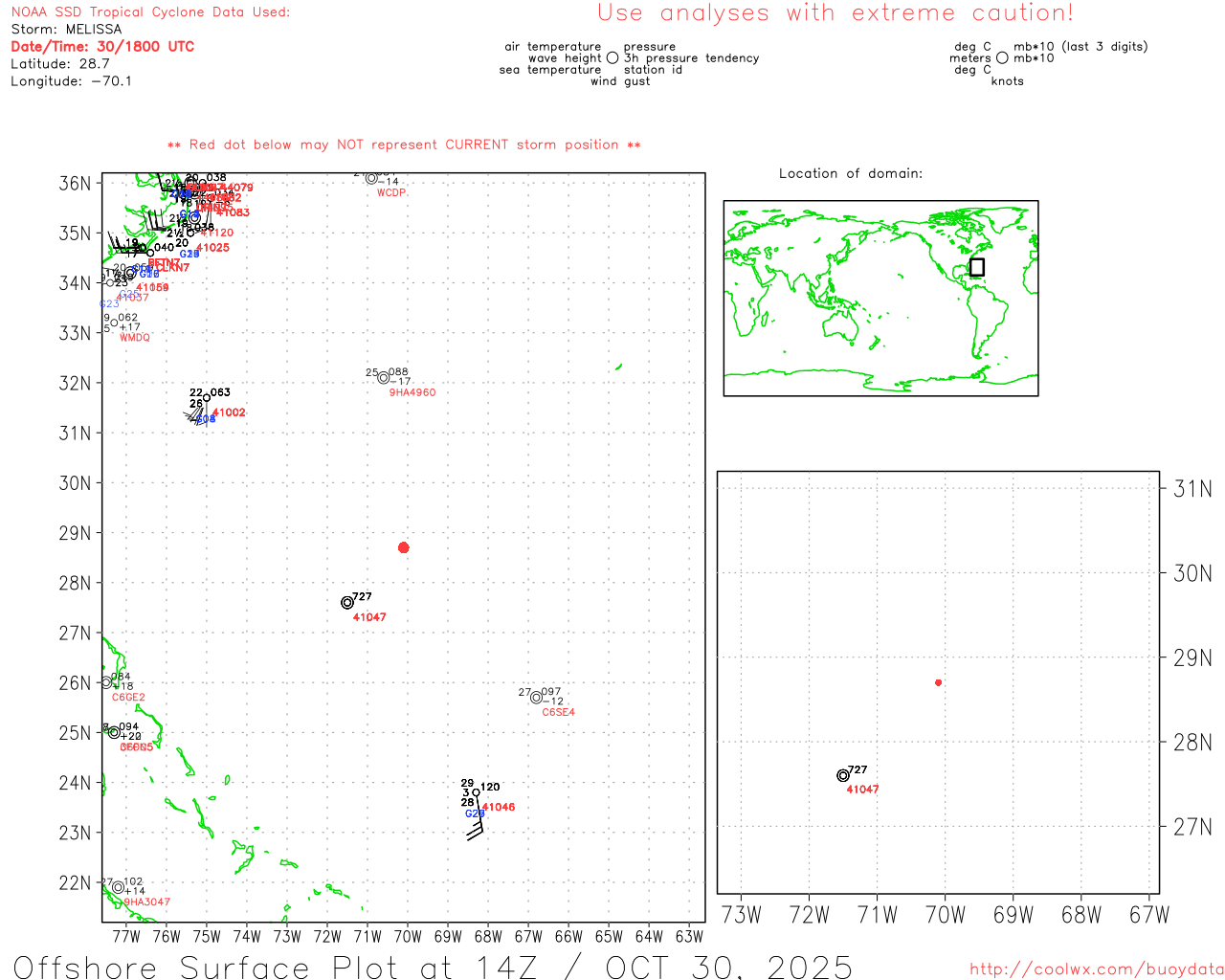Image resolution: width=1225 pixels, height=980 pixels.
Task: Click the '120' pressure value at buoy 41046
Action: (490, 787)
